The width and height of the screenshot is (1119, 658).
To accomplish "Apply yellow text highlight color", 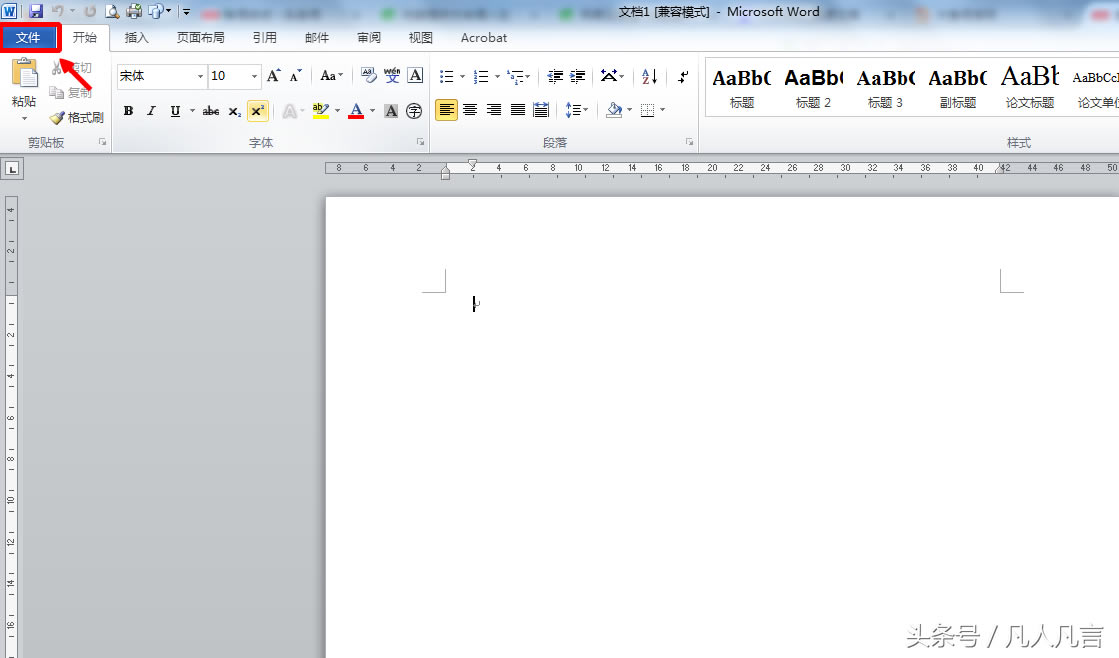I will click(321, 110).
